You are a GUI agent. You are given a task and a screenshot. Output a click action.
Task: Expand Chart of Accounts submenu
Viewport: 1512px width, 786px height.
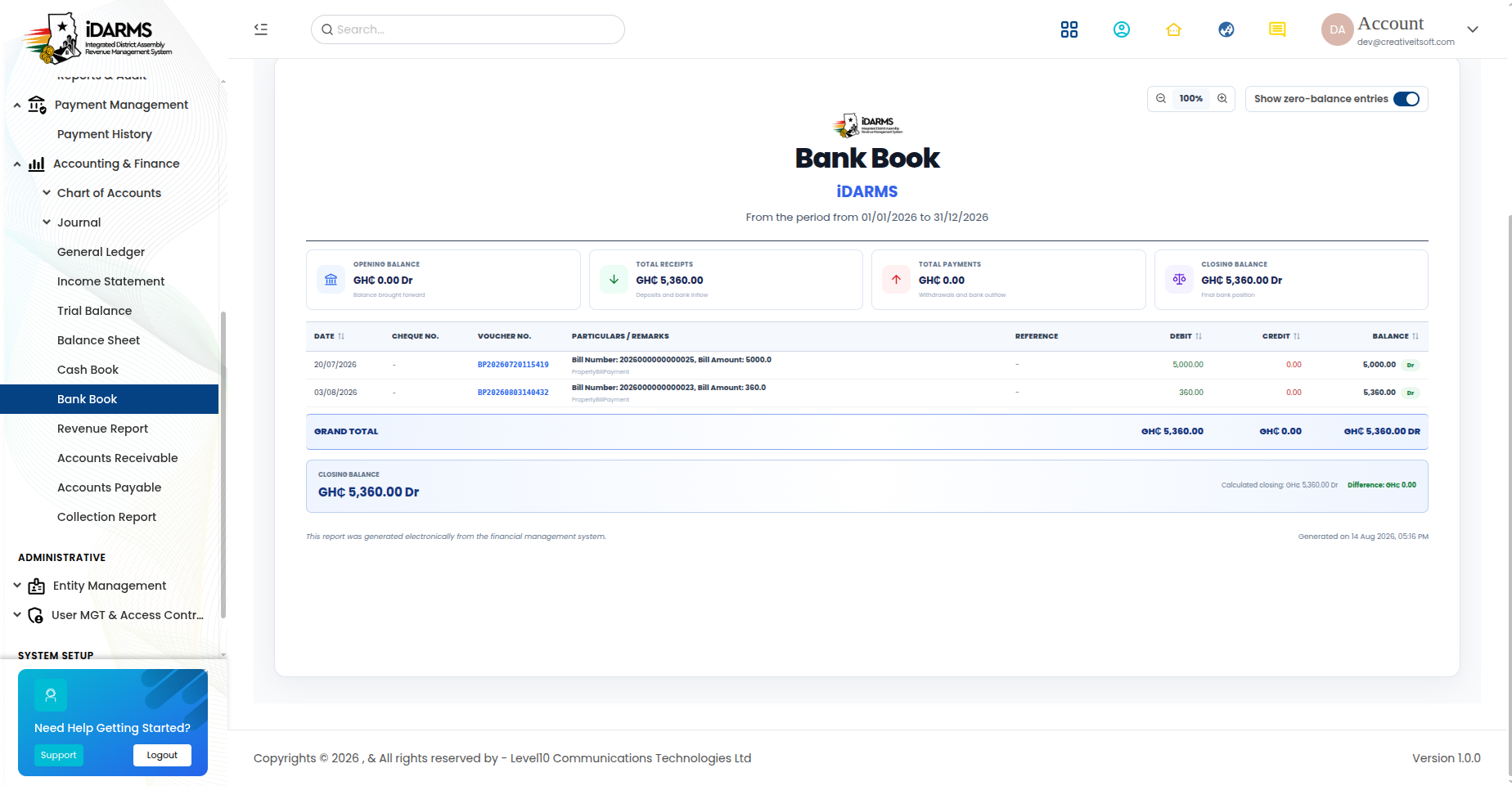click(47, 193)
